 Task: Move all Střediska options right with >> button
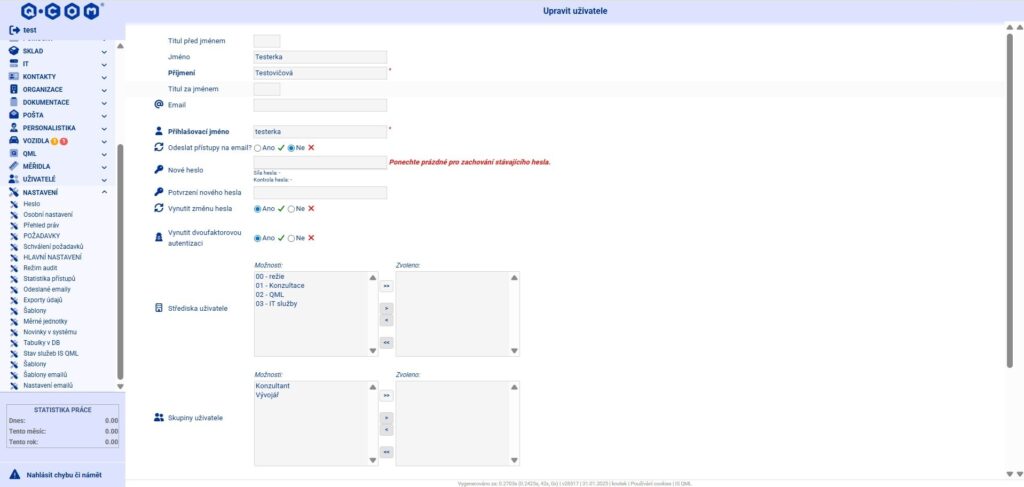[386, 286]
